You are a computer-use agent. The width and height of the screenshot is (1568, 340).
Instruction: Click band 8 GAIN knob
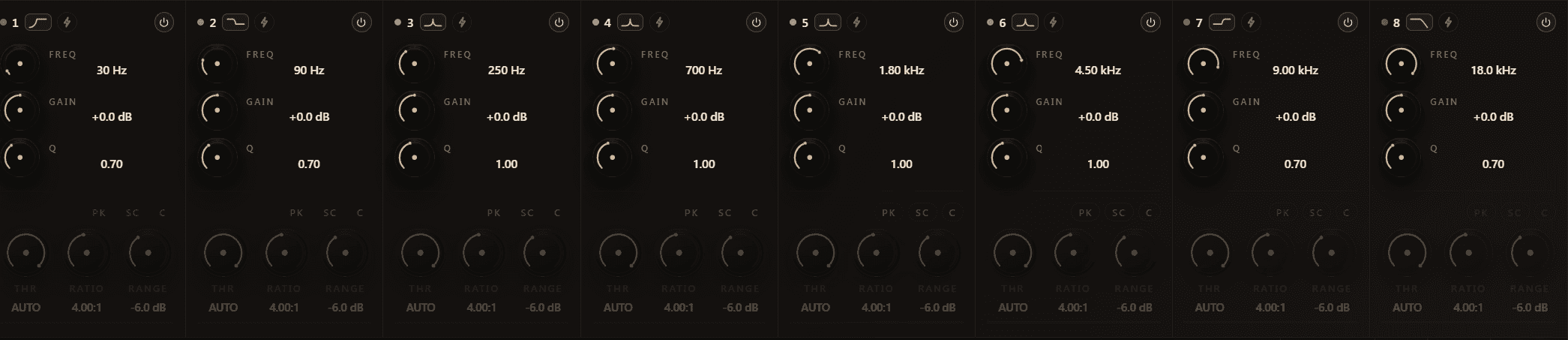point(1402,110)
